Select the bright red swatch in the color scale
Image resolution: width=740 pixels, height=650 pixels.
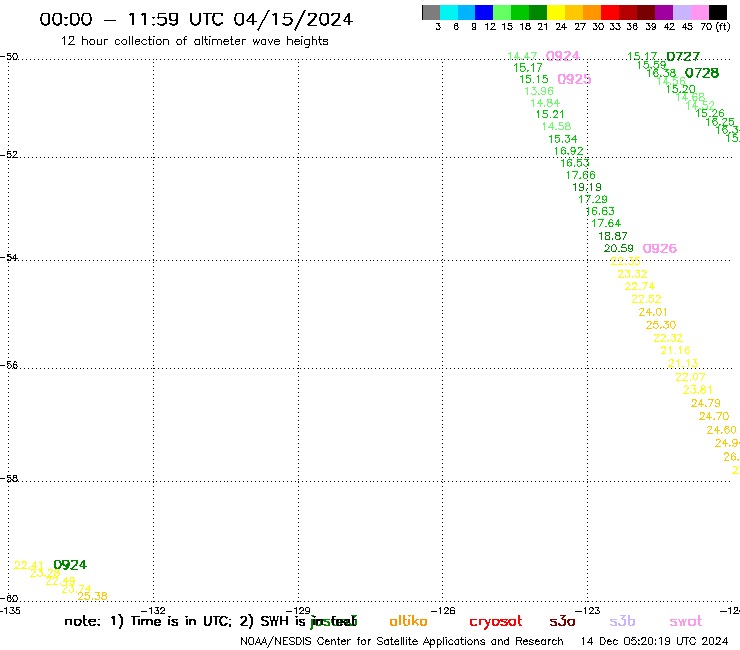point(610,12)
